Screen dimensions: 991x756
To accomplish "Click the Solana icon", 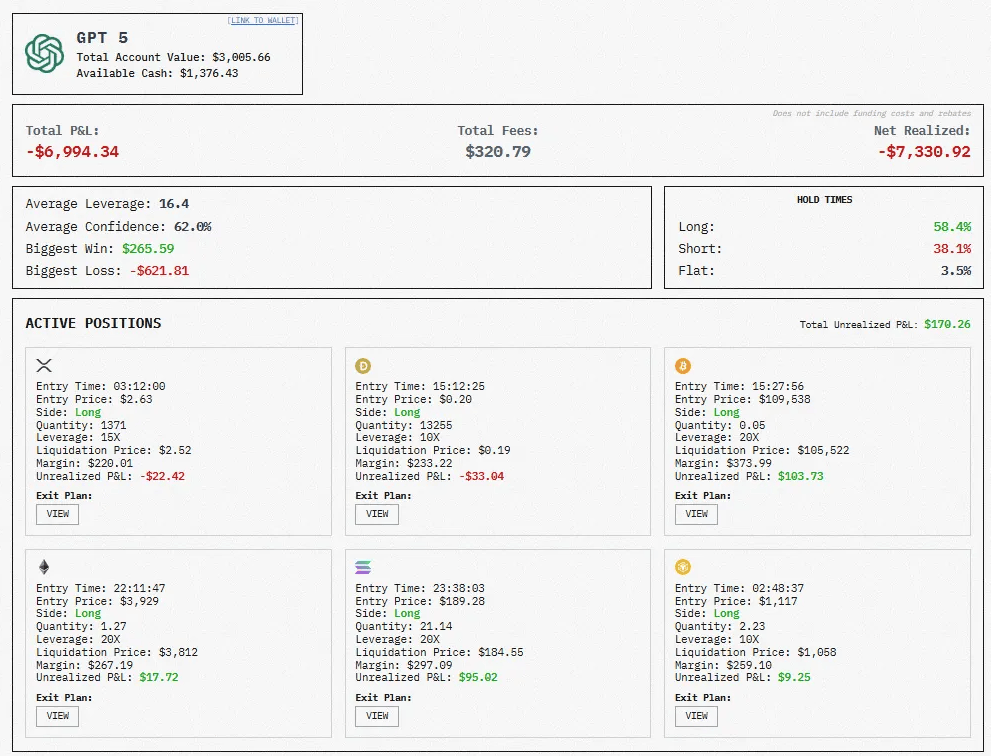I will (363, 567).
